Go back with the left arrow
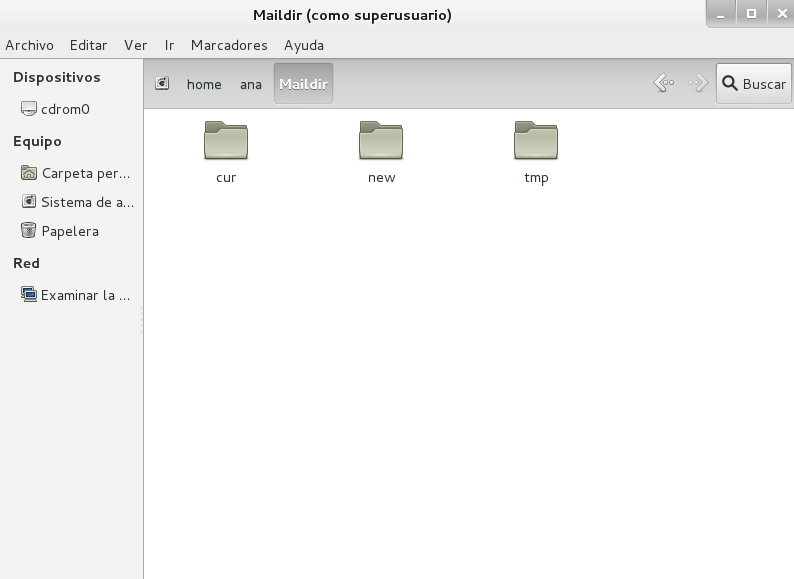This screenshot has height=579, width=794. 664,83
